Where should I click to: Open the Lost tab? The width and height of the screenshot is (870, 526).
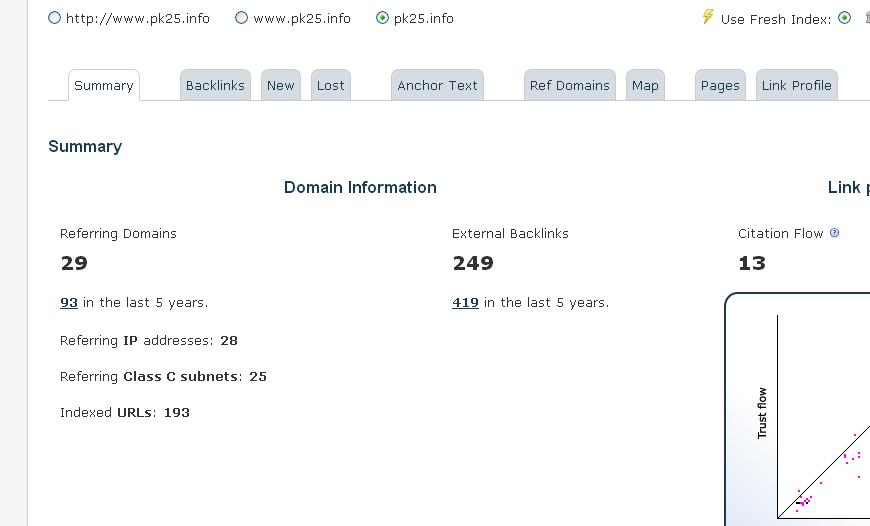[x=331, y=85]
